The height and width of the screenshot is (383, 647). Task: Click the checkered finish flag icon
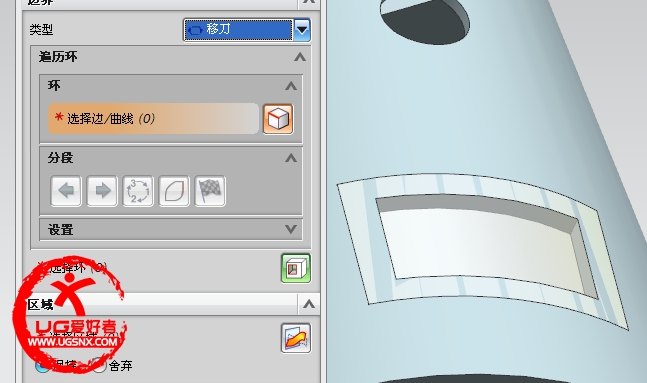[x=210, y=191]
